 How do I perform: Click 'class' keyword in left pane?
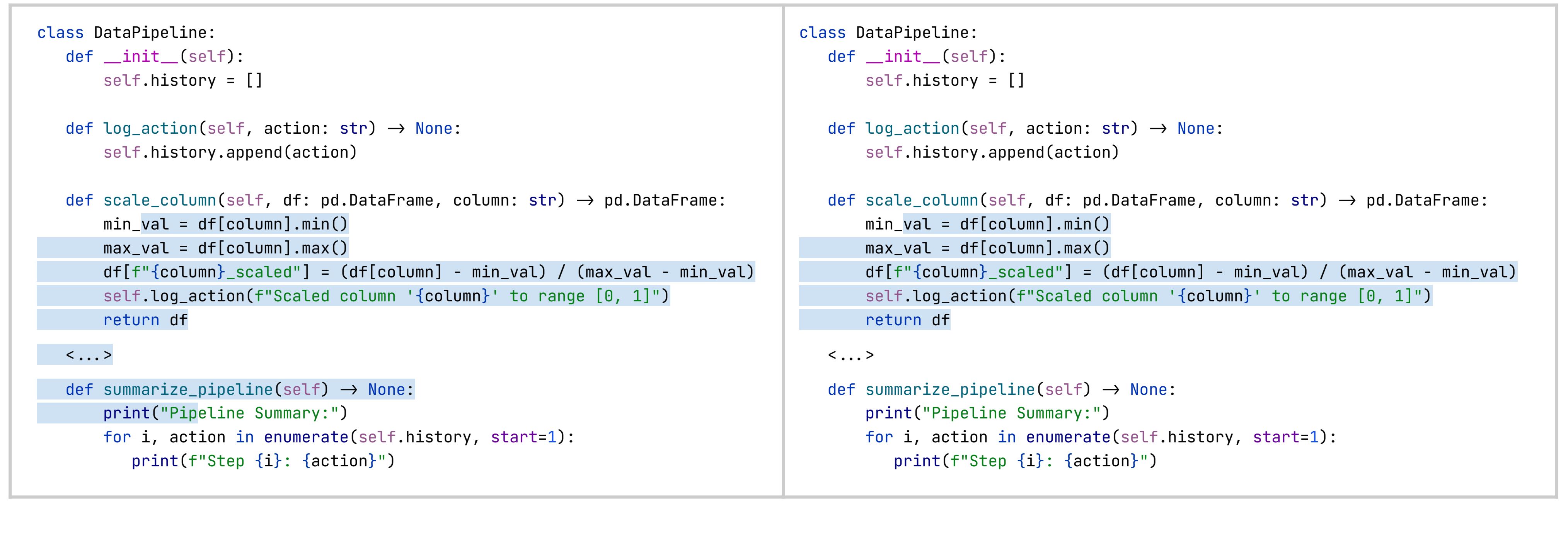(60, 33)
